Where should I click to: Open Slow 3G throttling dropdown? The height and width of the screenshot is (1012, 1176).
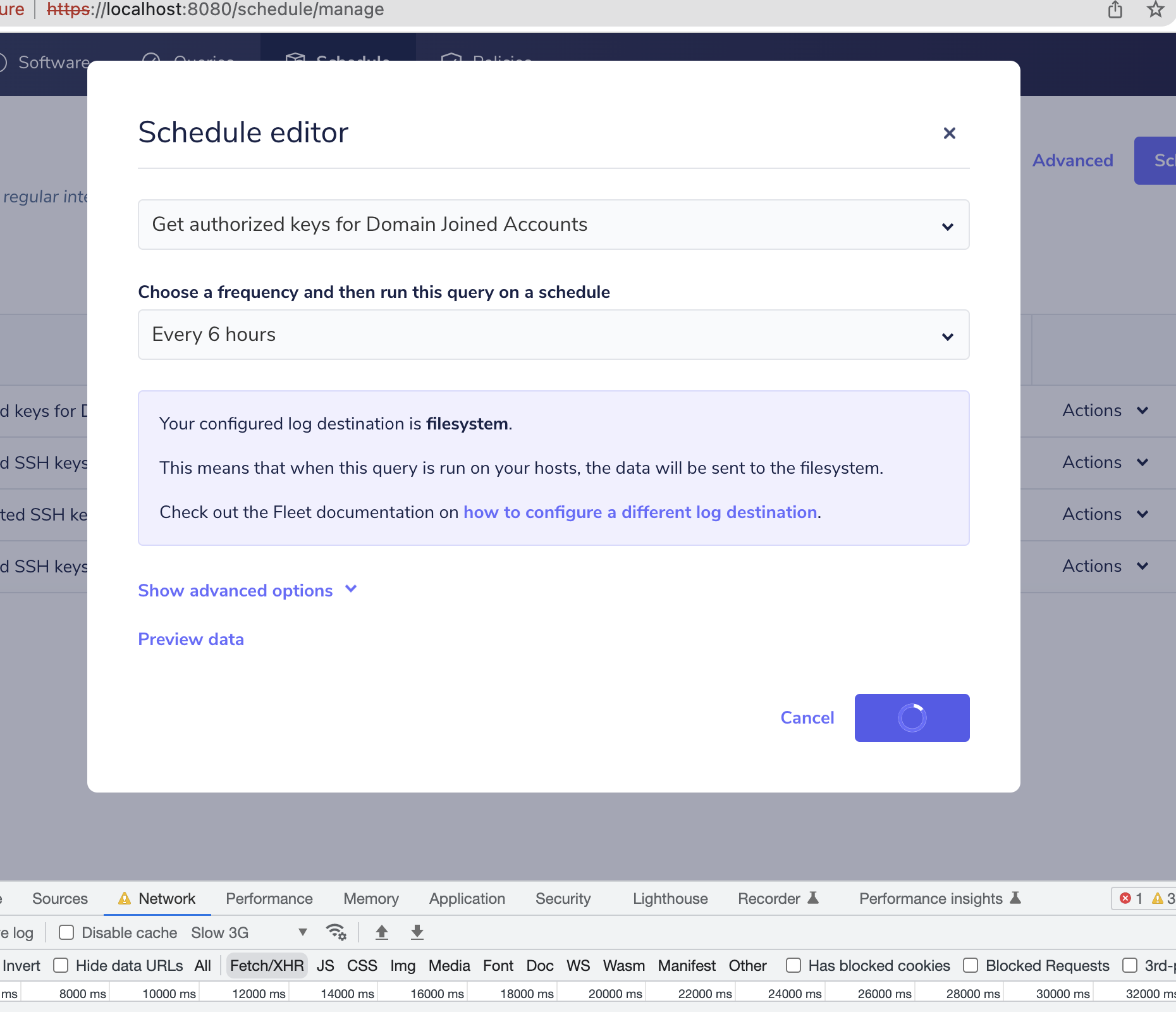(x=249, y=932)
